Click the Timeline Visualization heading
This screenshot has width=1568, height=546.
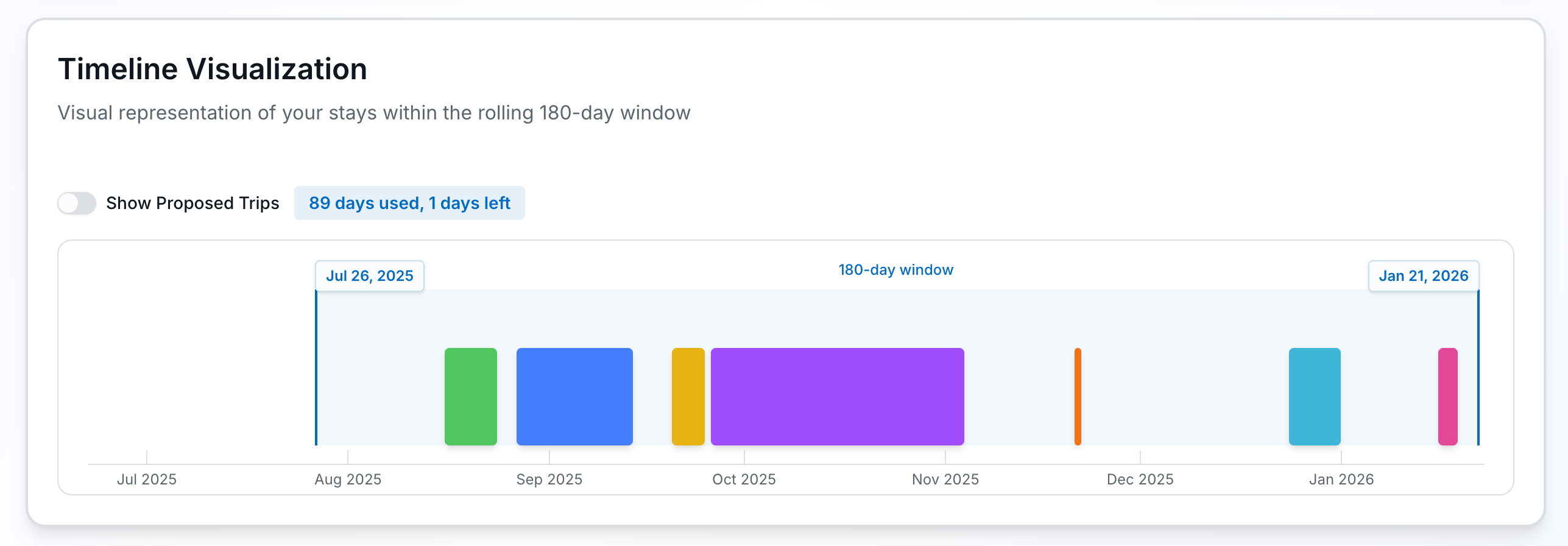pyautogui.click(x=213, y=69)
